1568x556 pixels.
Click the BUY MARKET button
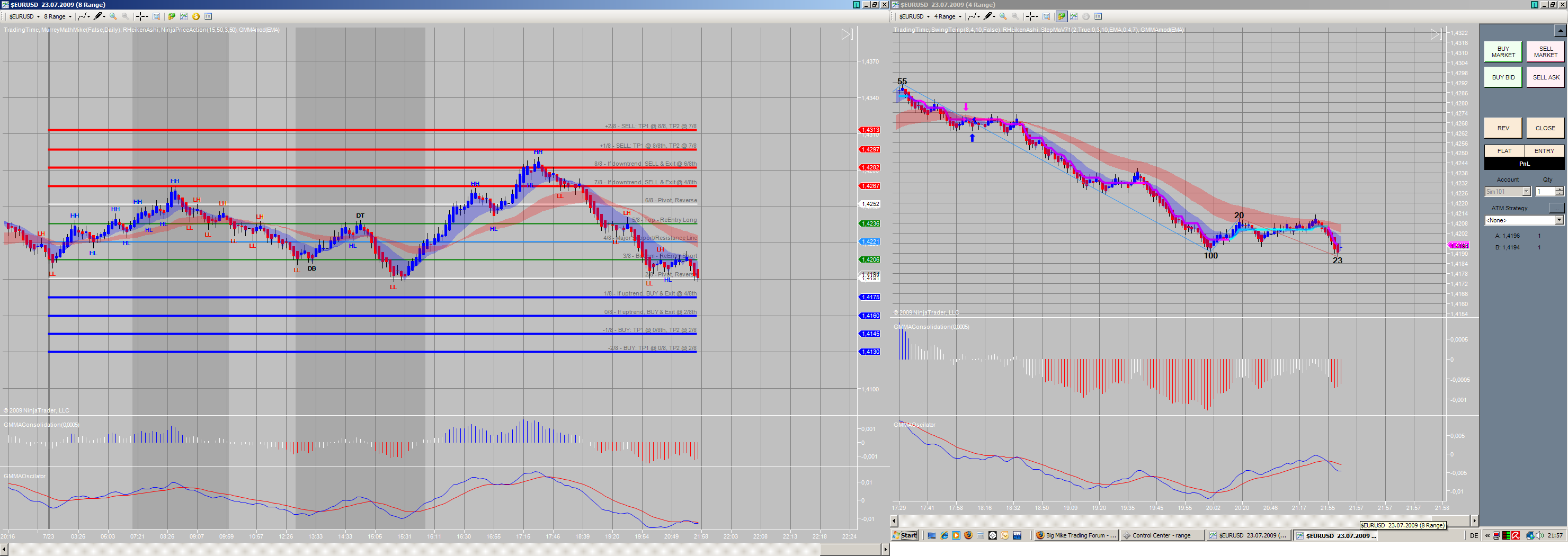(x=1503, y=52)
